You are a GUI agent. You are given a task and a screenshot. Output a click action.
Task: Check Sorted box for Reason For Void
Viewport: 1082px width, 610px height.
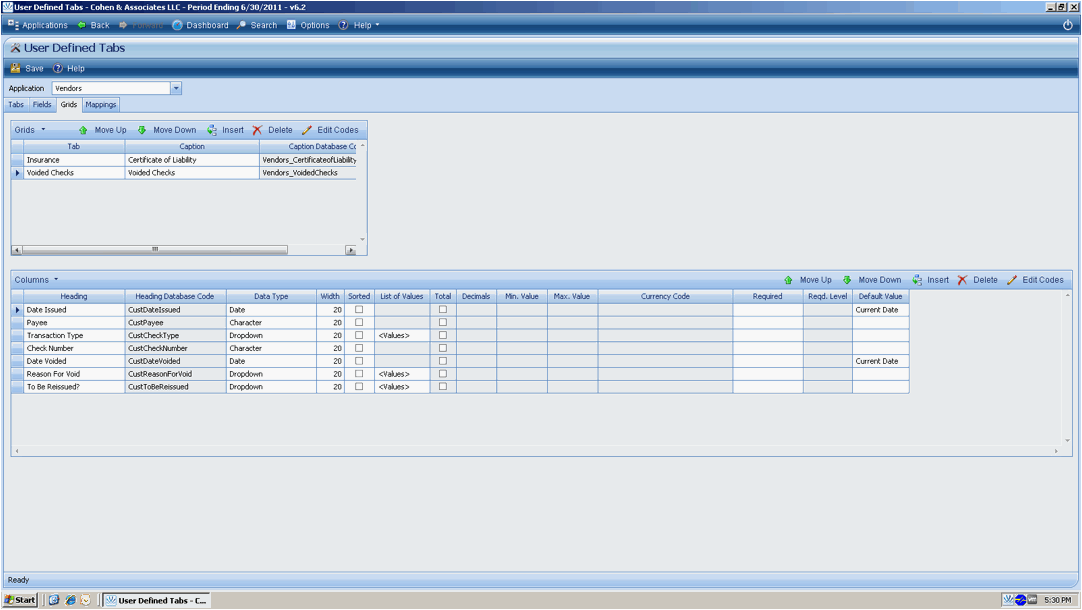click(359, 374)
